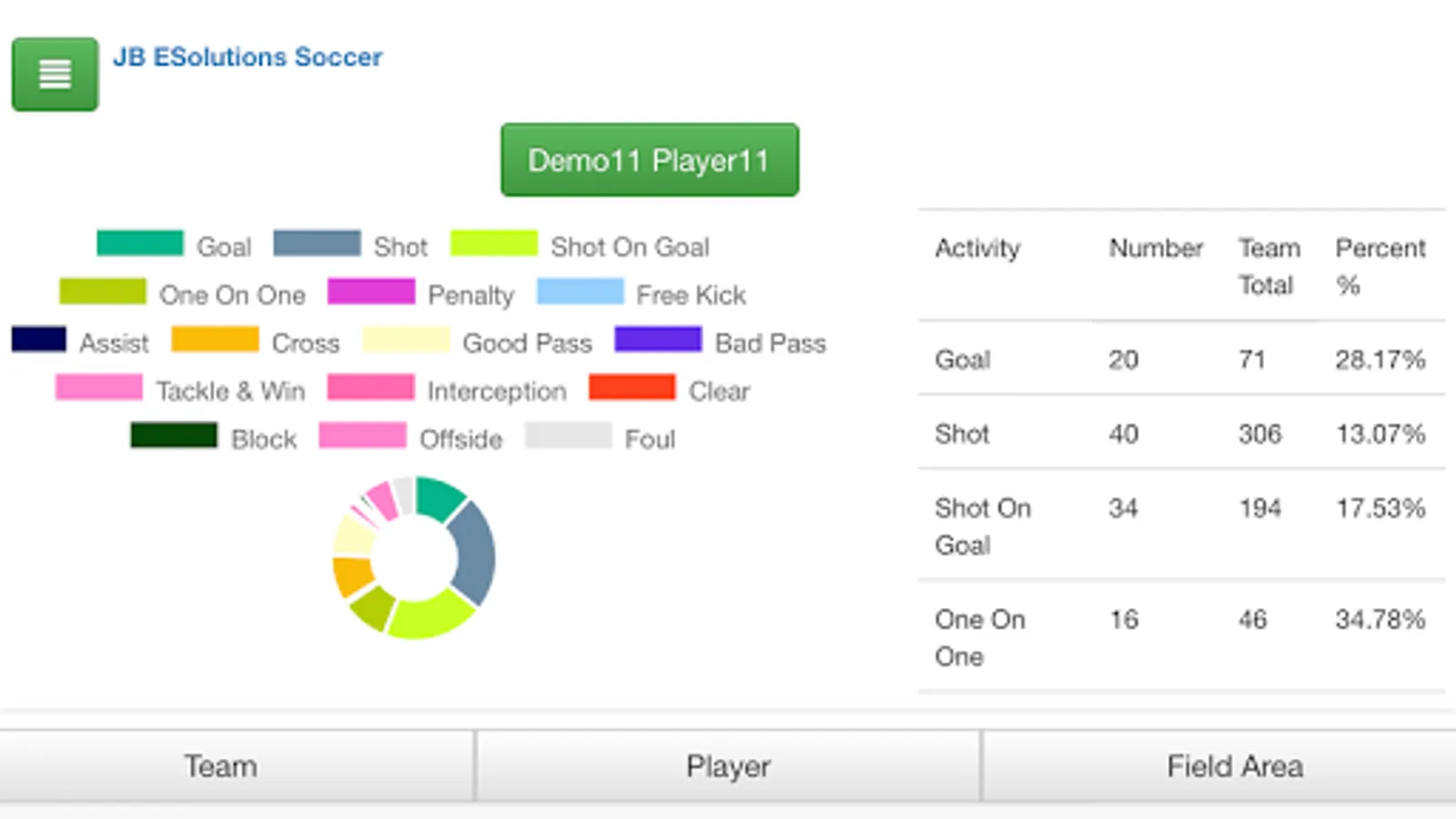Click the Activity column header

tap(976, 248)
